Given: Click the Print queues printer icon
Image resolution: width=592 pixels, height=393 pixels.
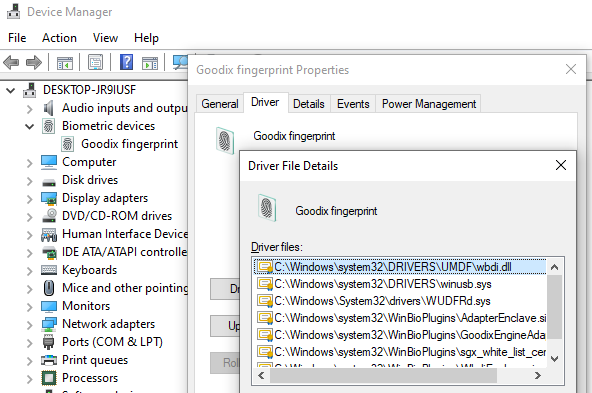Looking at the screenshot, I should pyautogui.click(x=49, y=360).
